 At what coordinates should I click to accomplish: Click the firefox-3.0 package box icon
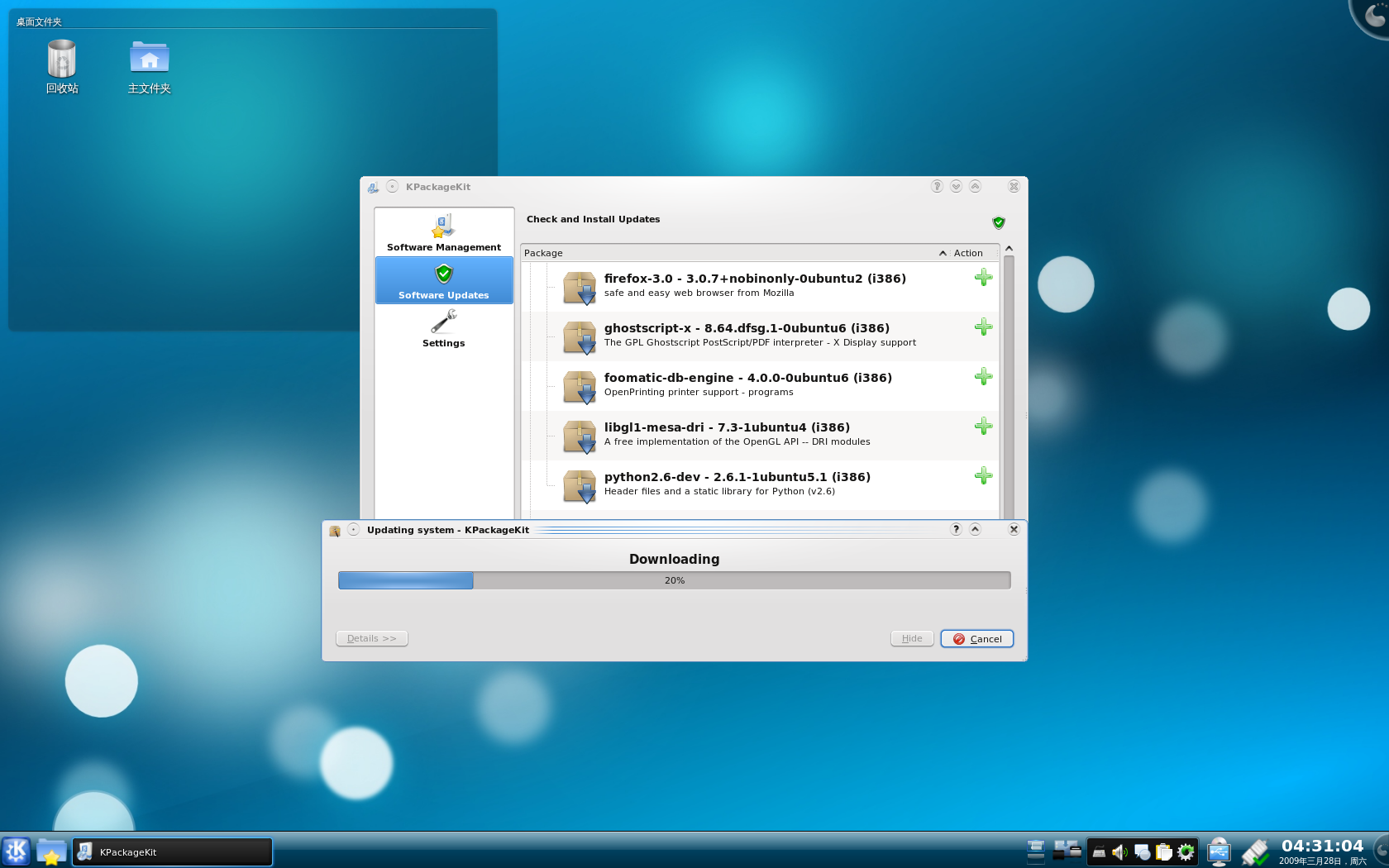click(580, 288)
